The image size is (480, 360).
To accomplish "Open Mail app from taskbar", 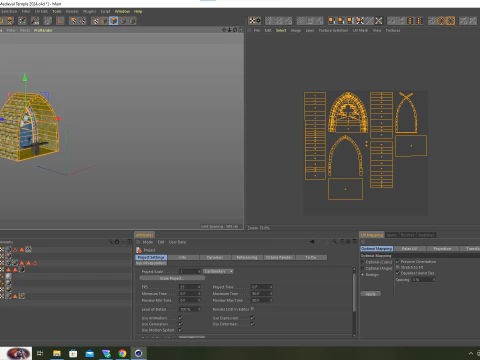I will (90, 353).
